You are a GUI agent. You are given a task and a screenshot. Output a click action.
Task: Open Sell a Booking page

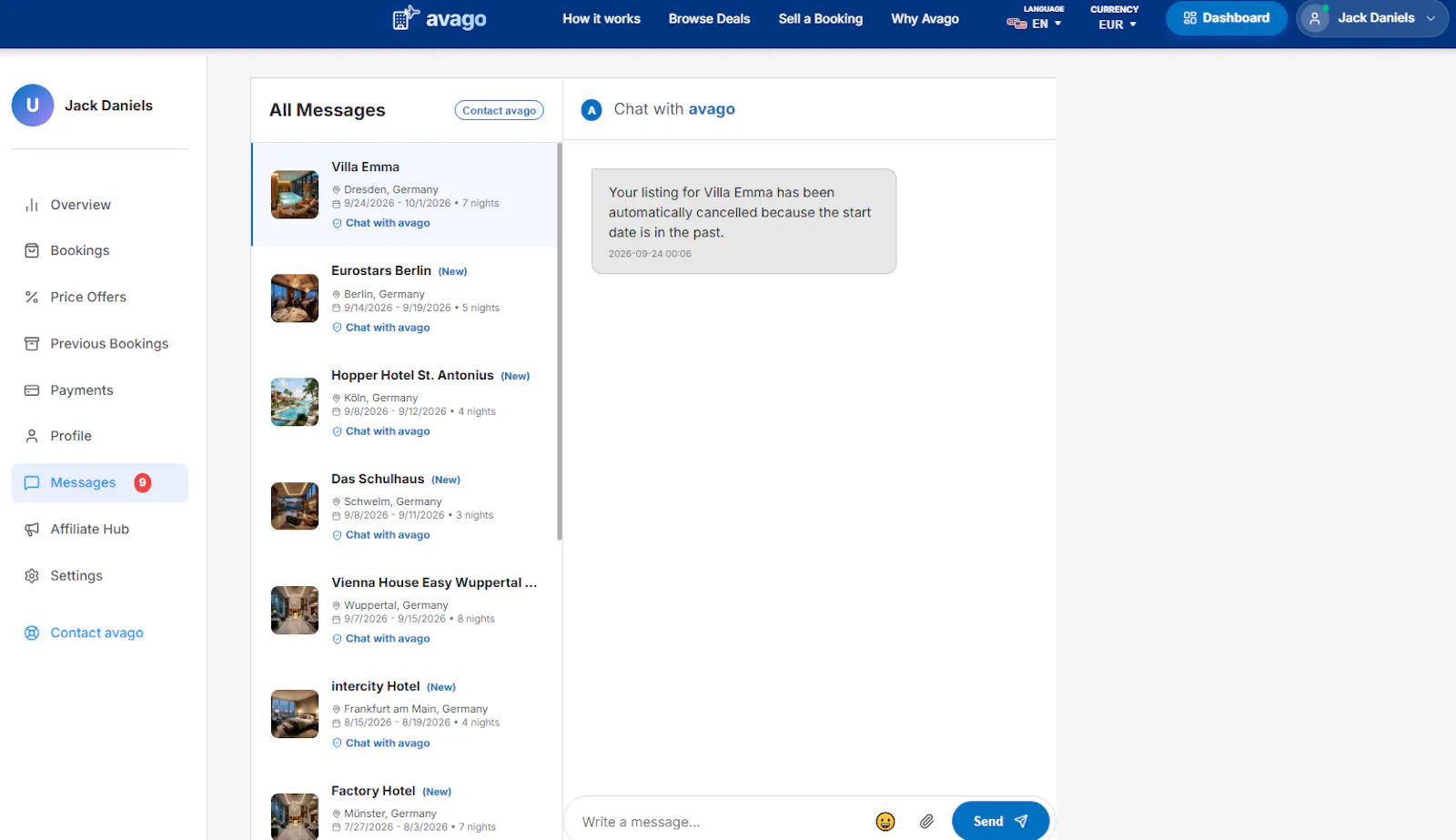click(821, 18)
